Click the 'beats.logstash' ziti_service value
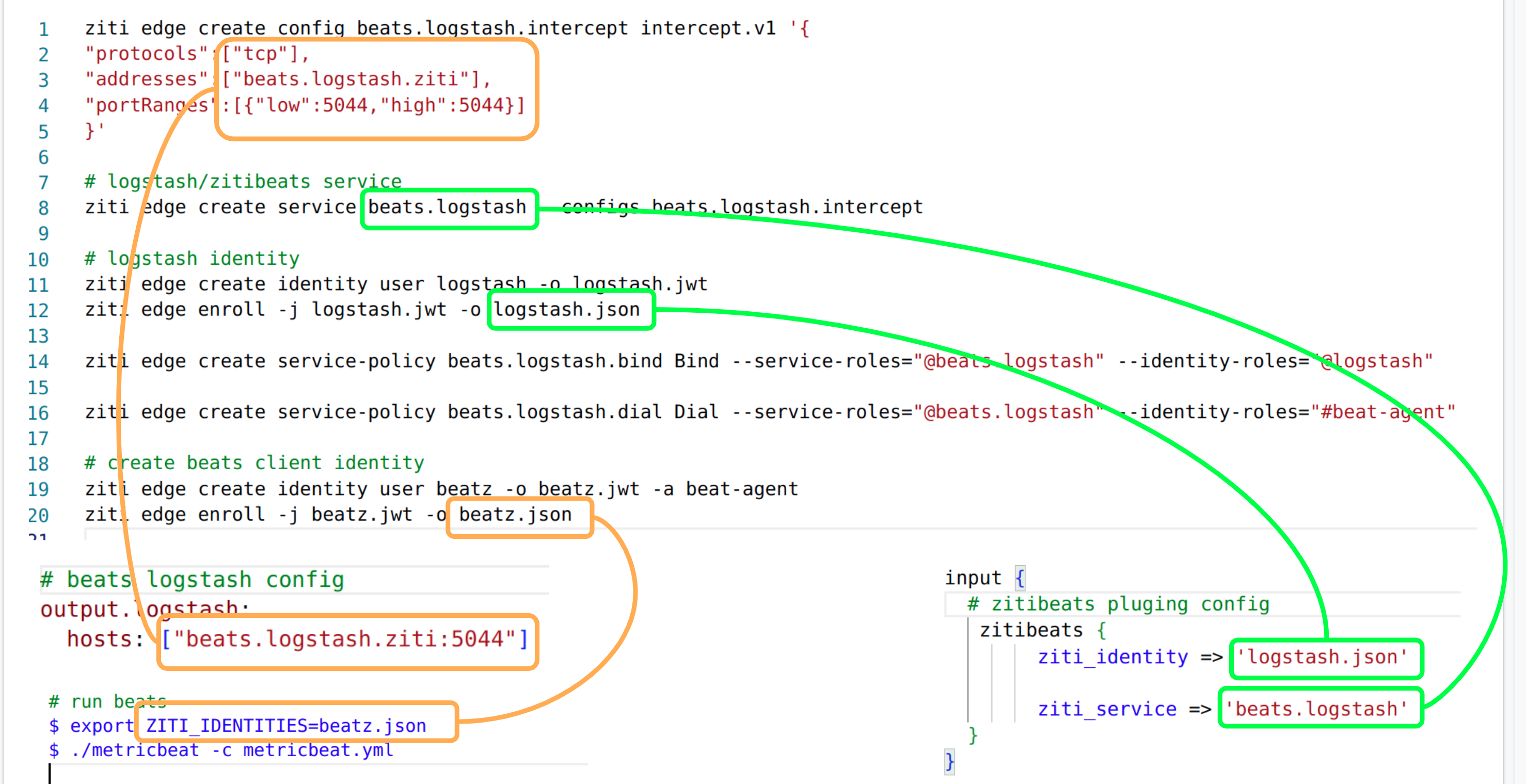 pyautogui.click(x=1316, y=709)
